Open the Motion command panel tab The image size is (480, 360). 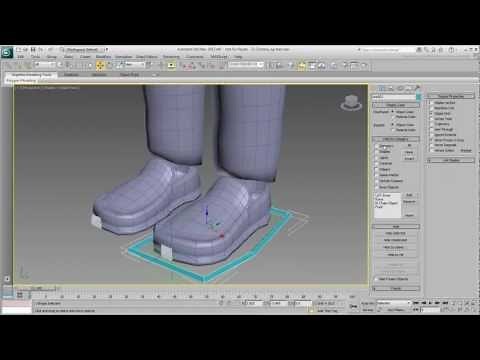coord(400,88)
